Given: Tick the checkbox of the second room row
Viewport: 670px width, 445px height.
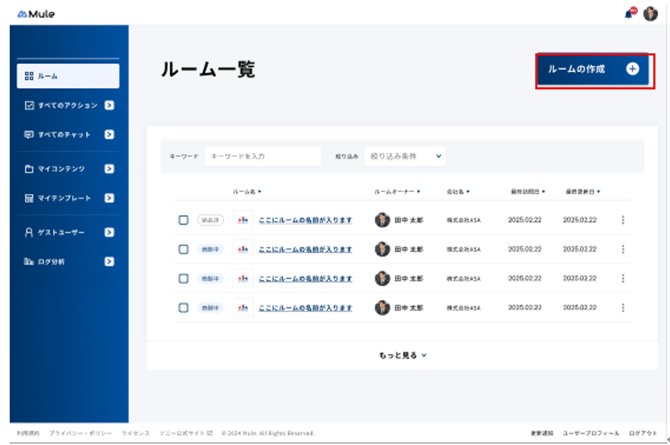Looking at the screenshot, I should point(183,249).
